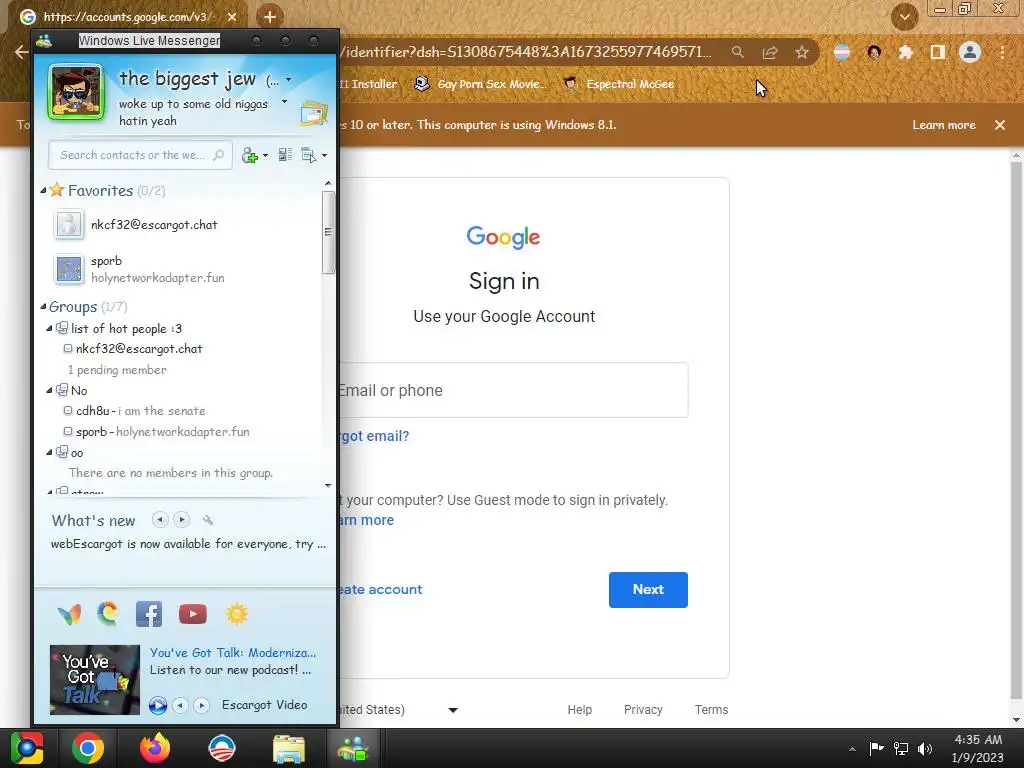Click the Next button on Google sign in
This screenshot has width=1024, height=768.
pos(648,590)
